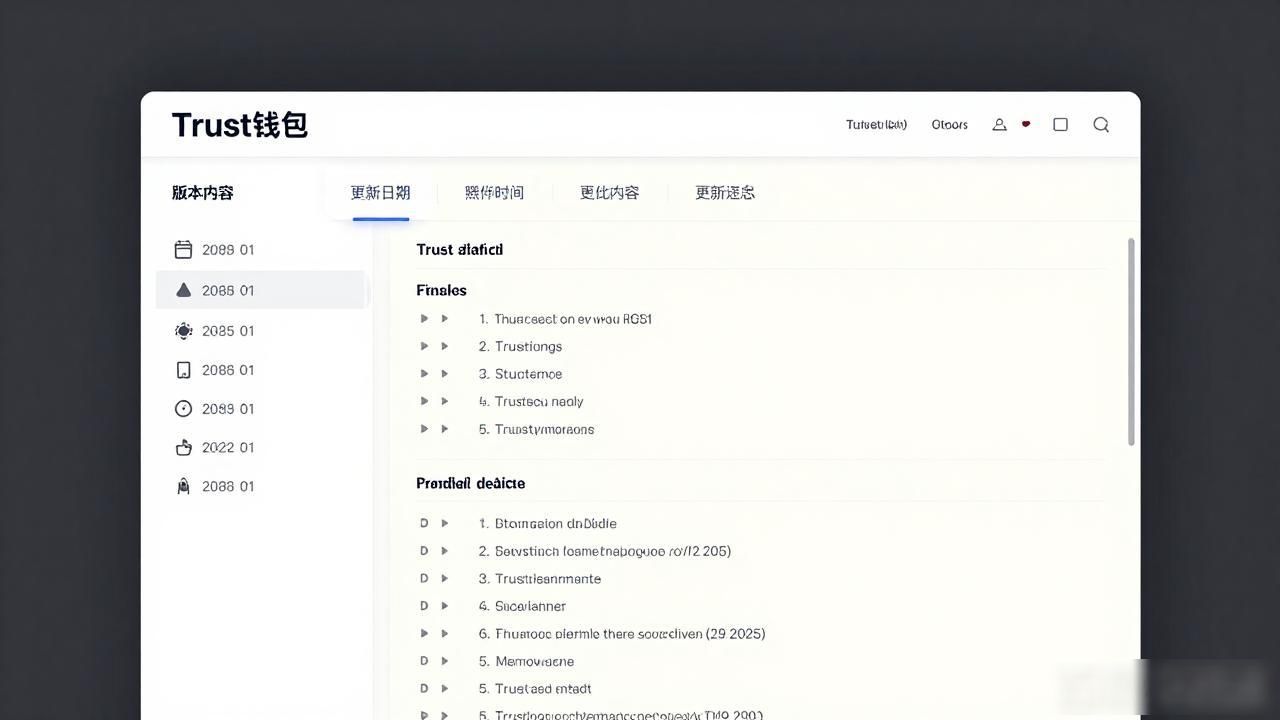Click D marker in '5. Memovracne' row
Viewport: 1280px width, 720px height.
424,661
